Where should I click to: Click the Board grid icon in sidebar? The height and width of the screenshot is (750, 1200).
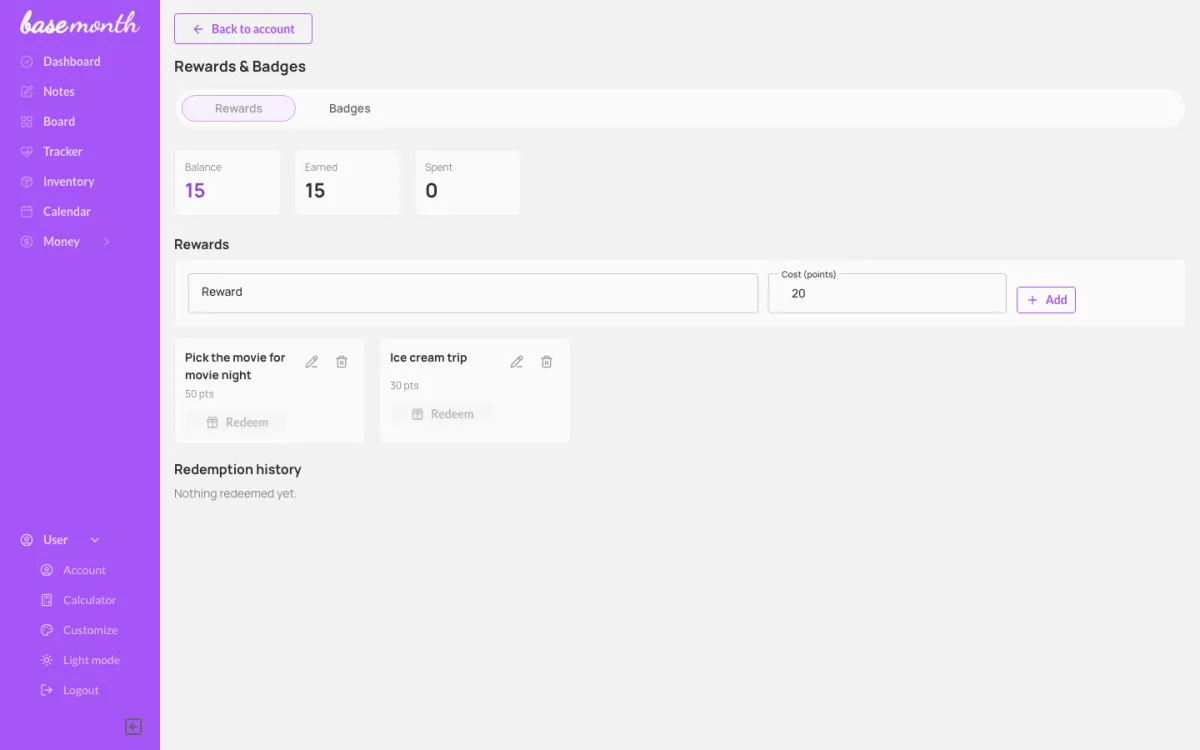[27, 121]
